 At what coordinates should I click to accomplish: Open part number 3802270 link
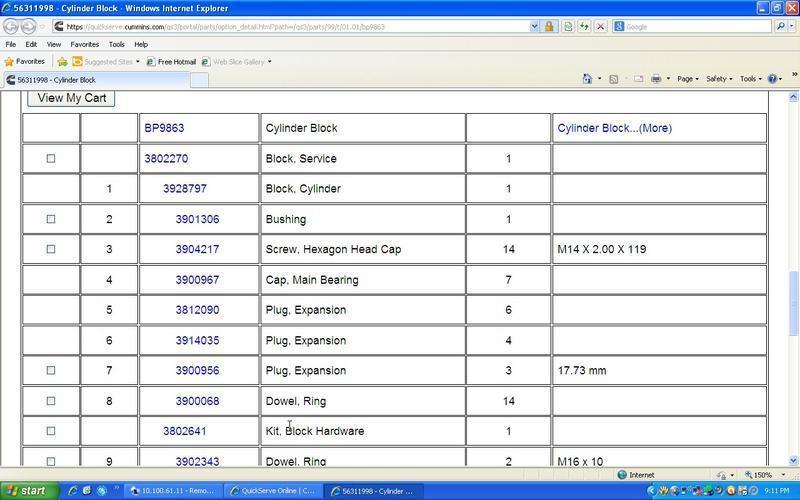click(166, 159)
